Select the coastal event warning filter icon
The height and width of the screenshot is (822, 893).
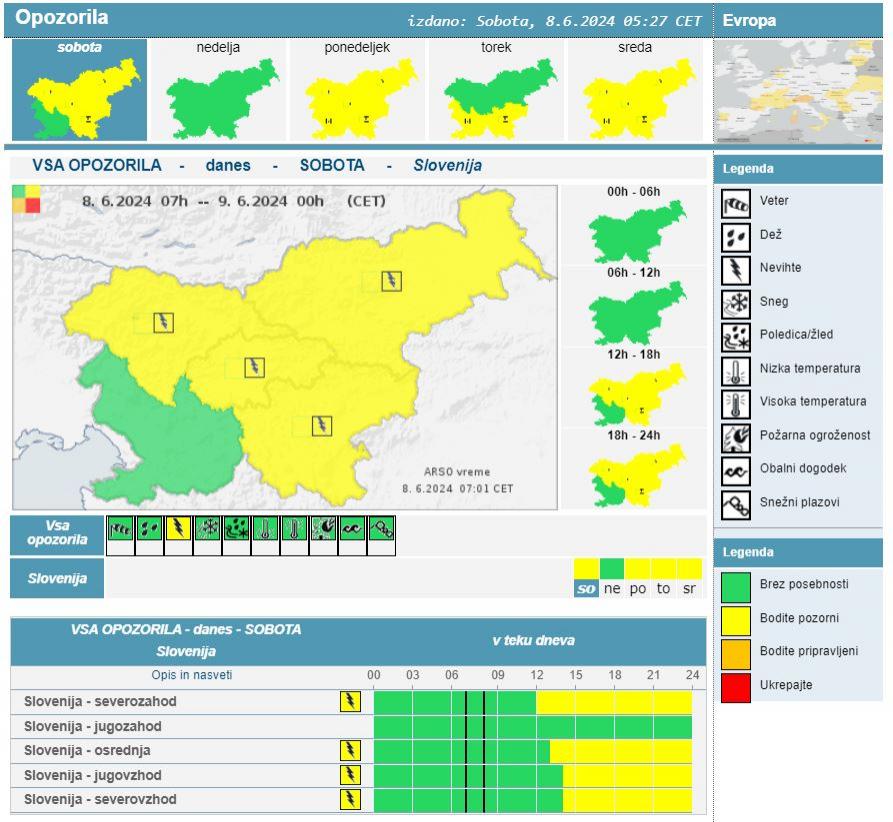tap(352, 529)
